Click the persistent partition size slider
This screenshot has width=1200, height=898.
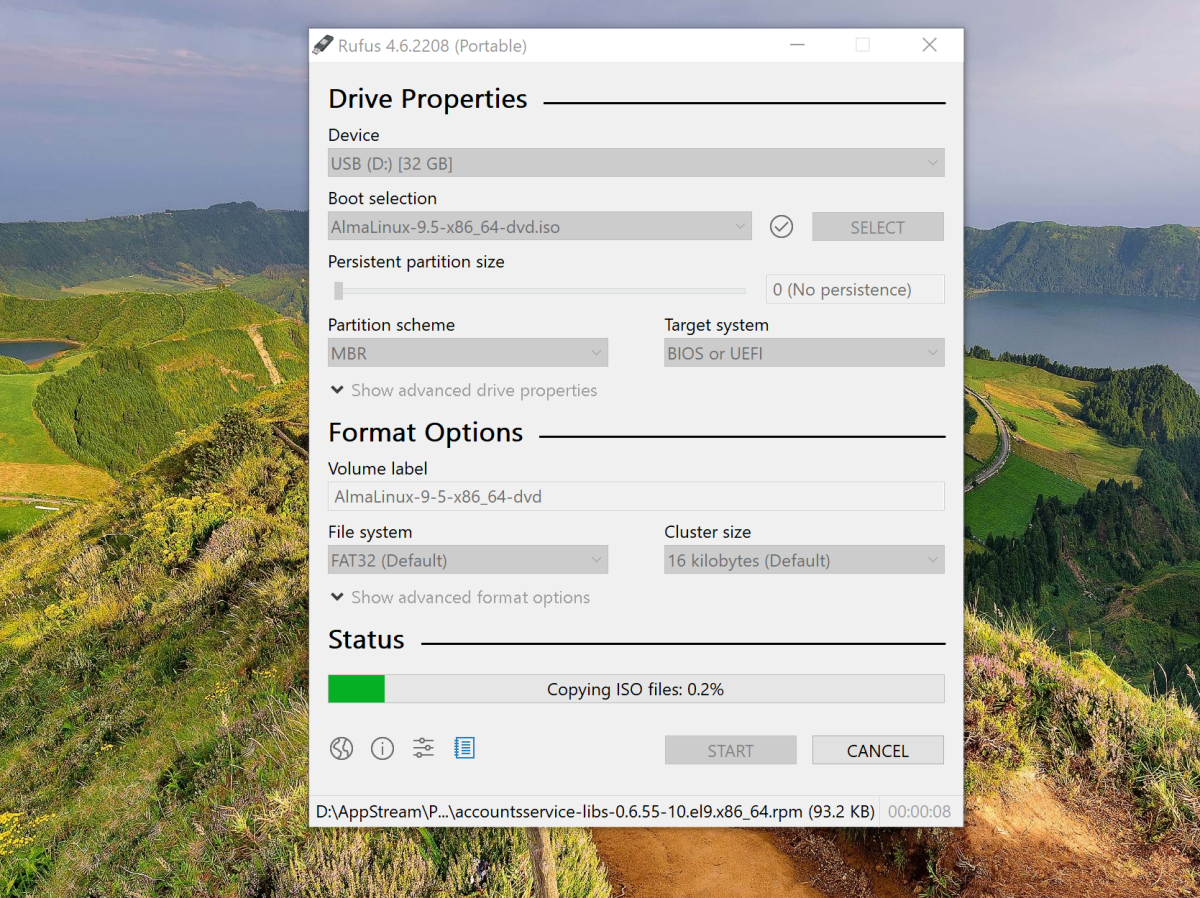[x=539, y=290]
